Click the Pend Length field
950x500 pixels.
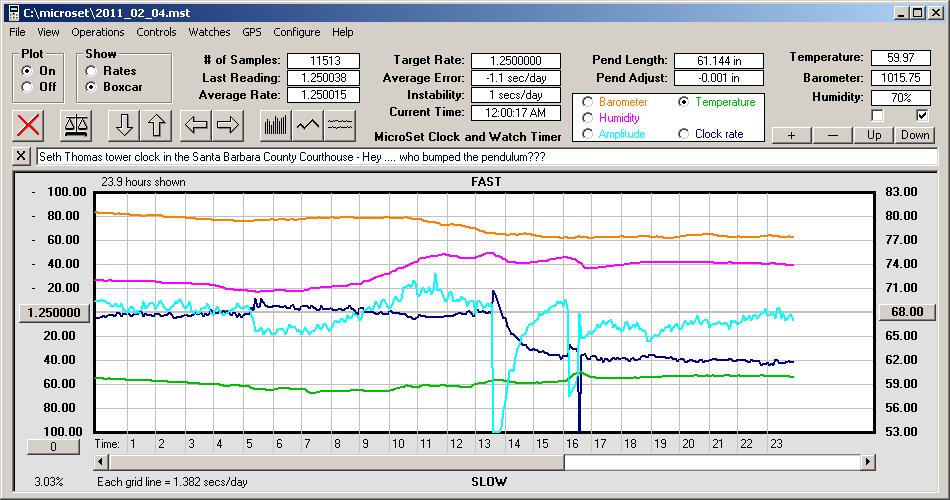[x=719, y=61]
